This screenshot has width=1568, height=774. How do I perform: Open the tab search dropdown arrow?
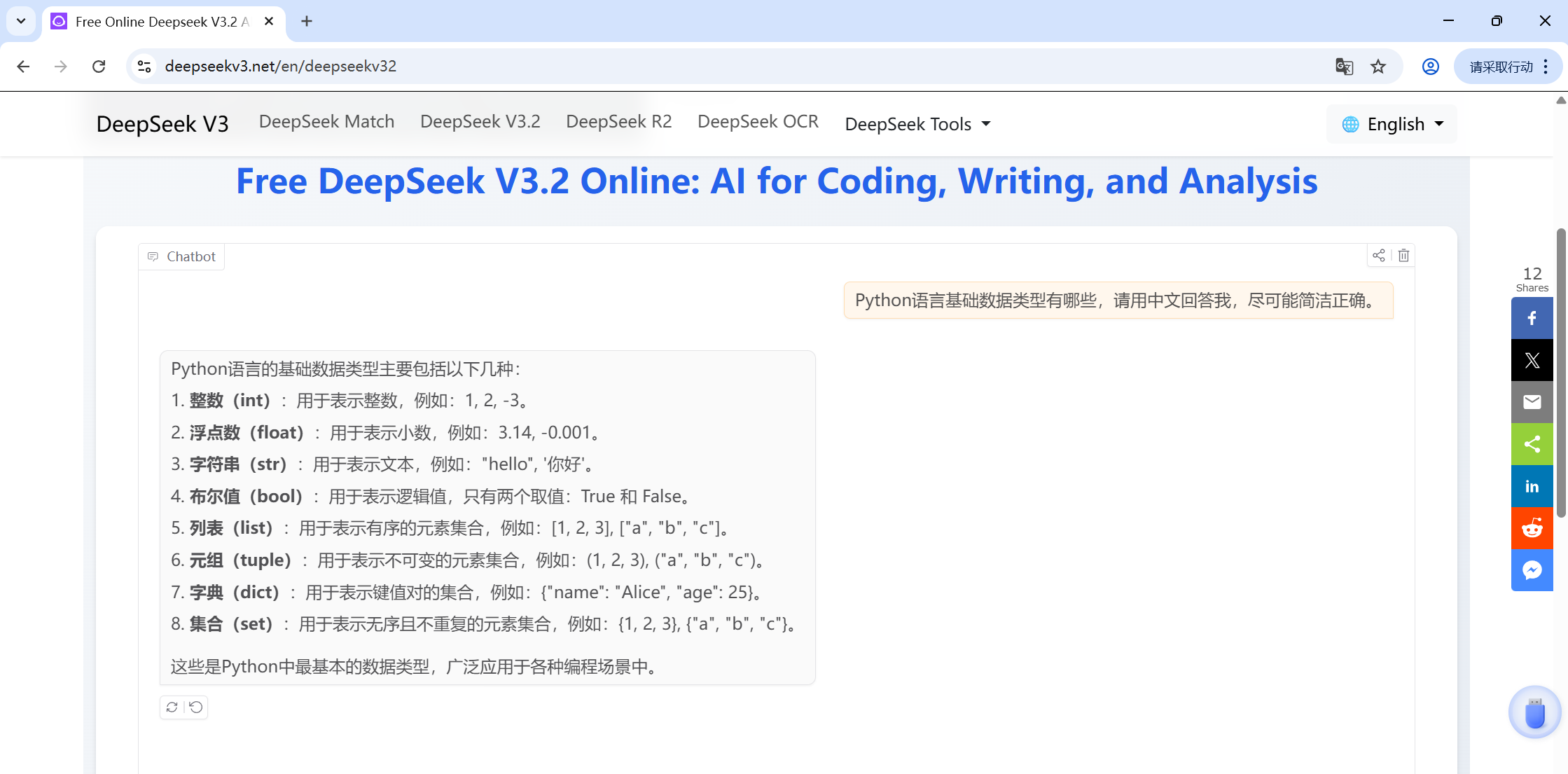(x=21, y=21)
